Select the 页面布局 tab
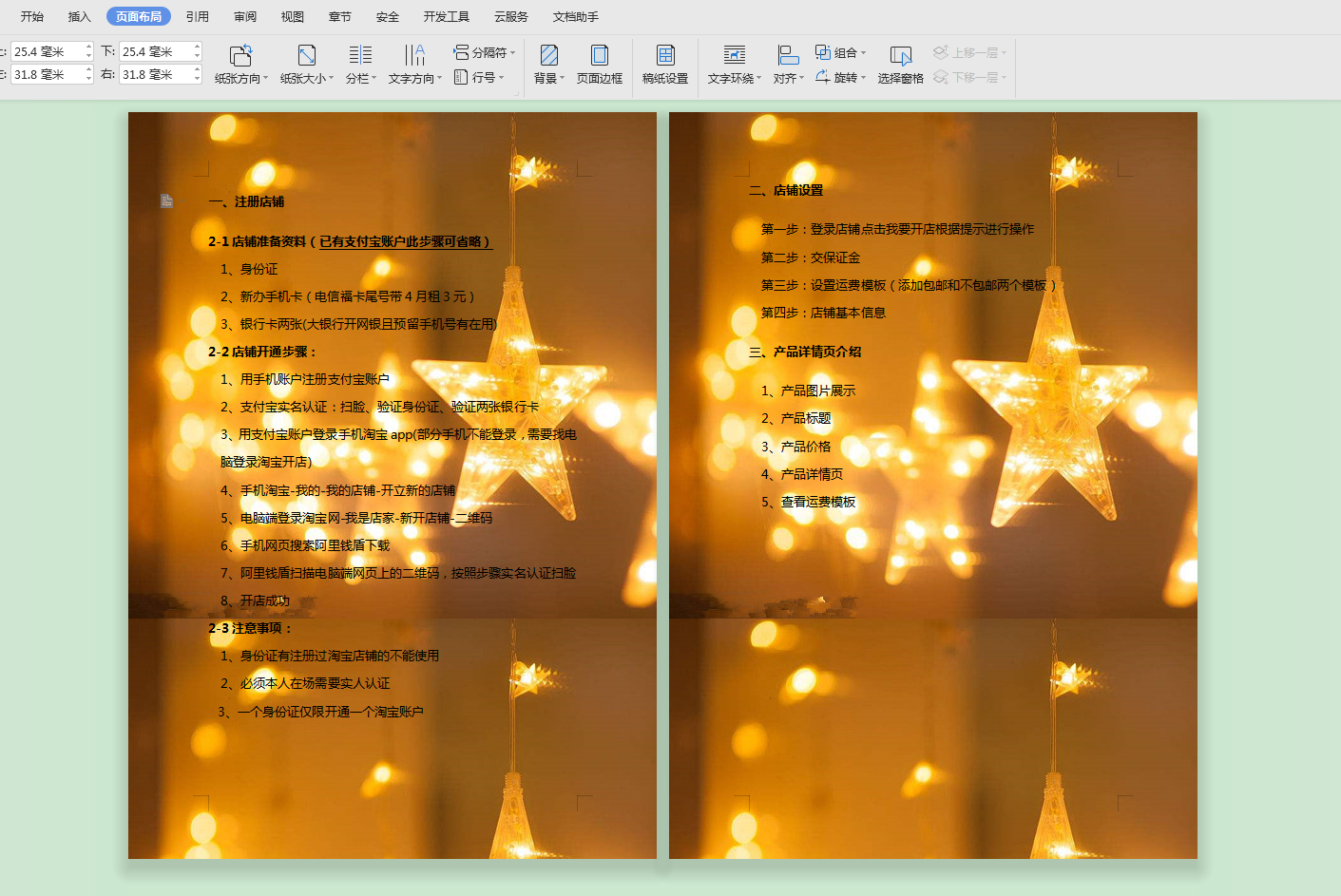The image size is (1341, 896). pyautogui.click(x=139, y=16)
